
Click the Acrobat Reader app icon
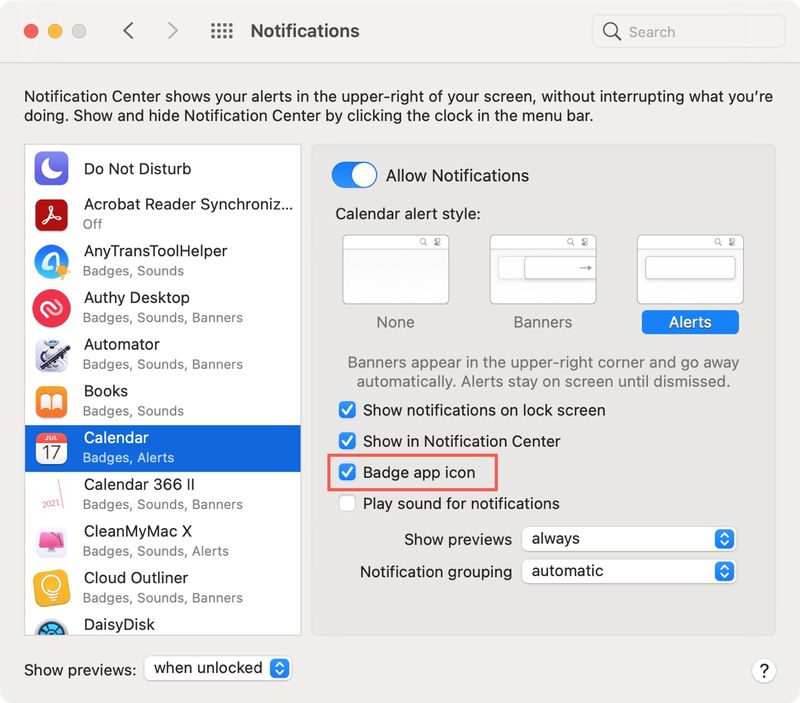(51, 215)
